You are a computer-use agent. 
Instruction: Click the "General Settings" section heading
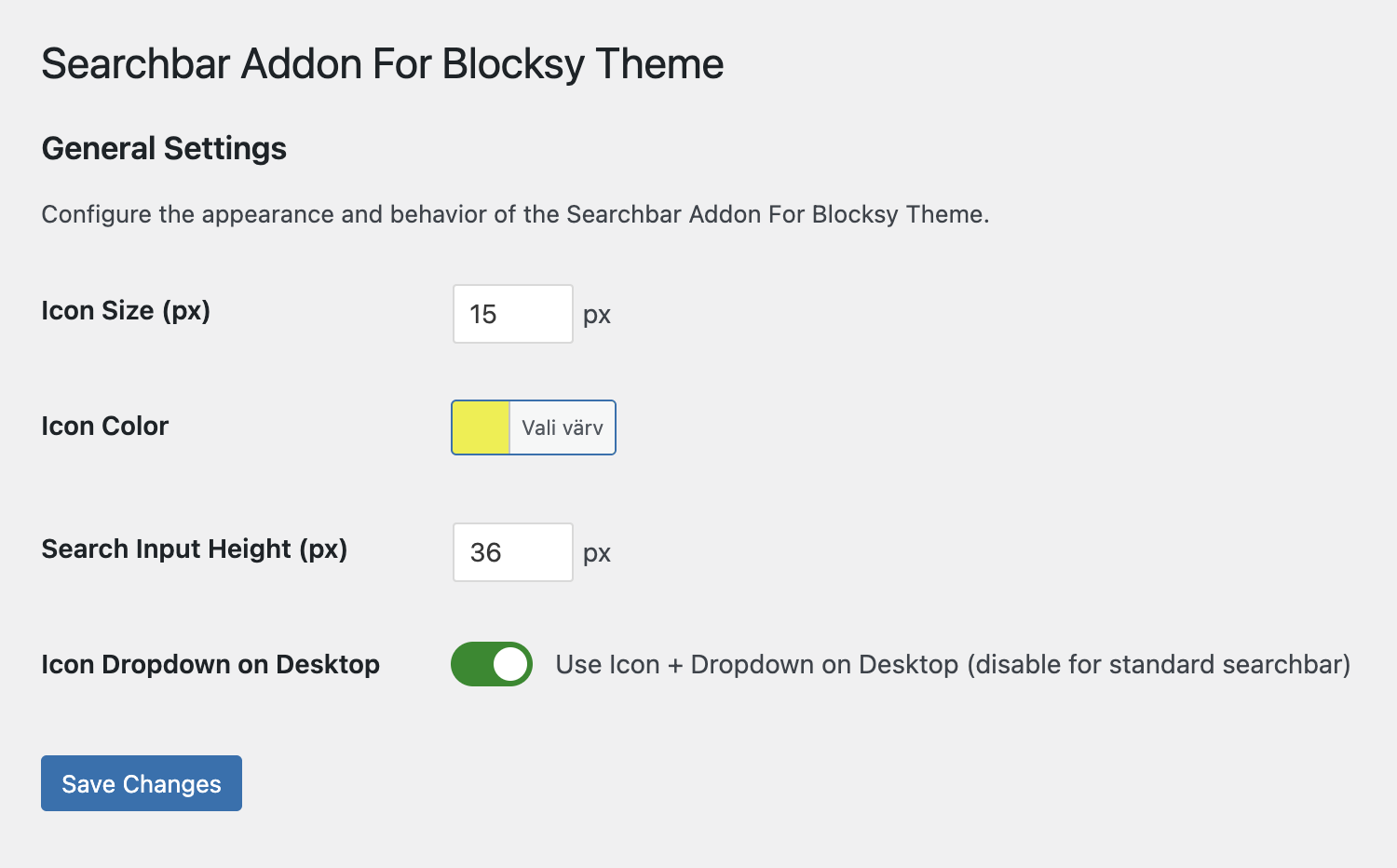164,148
